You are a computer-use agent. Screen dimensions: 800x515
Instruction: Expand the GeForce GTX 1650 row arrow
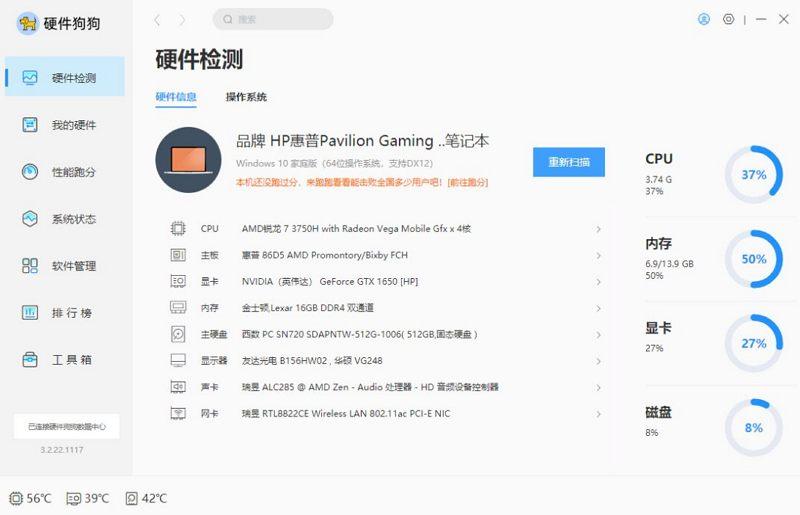pyautogui.click(x=598, y=282)
